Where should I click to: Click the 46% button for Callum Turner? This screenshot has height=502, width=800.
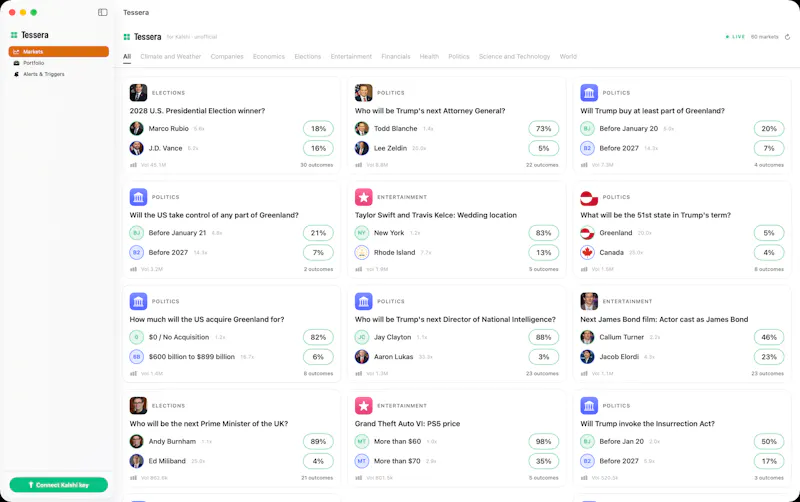click(x=769, y=337)
